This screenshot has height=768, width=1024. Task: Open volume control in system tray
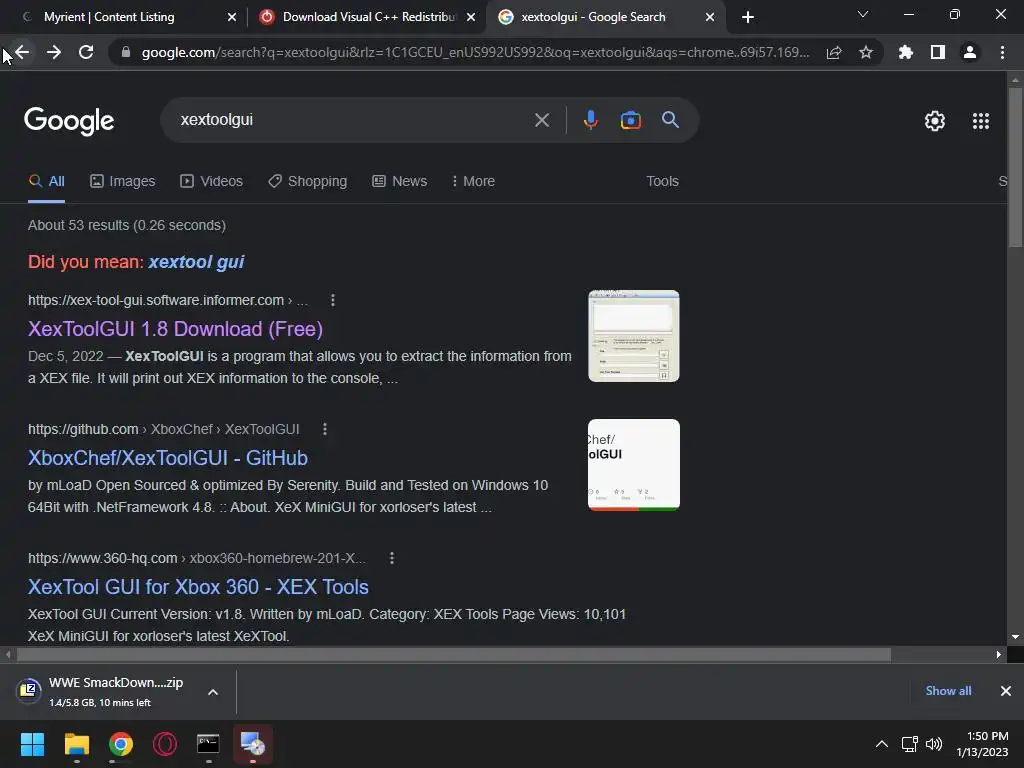(935, 744)
